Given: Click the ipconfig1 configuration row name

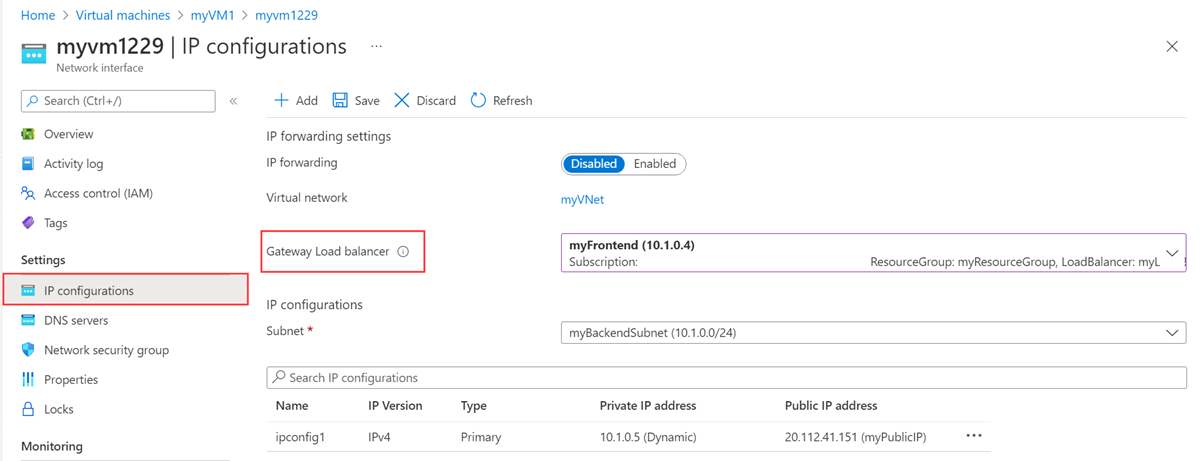Looking at the screenshot, I should (300, 437).
